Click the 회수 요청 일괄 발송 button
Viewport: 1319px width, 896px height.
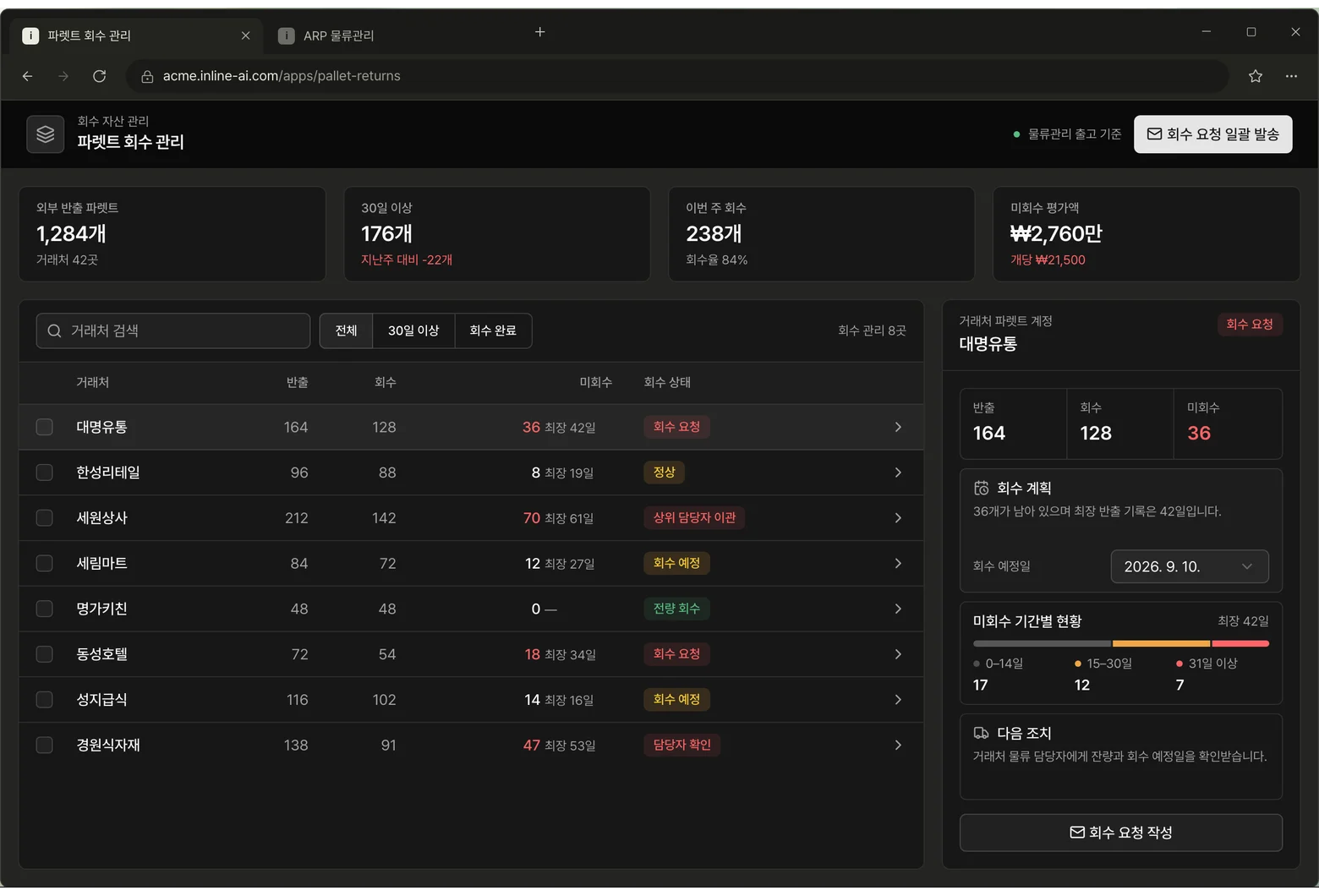1212,134
